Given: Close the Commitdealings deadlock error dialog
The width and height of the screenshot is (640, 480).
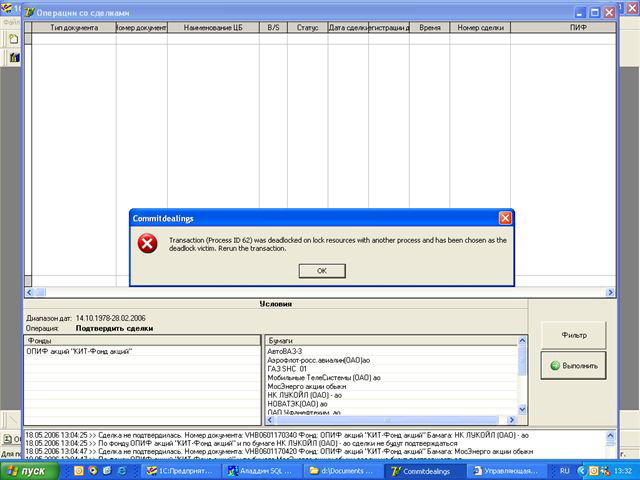Looking at the screenshot, I should [505, 218].
